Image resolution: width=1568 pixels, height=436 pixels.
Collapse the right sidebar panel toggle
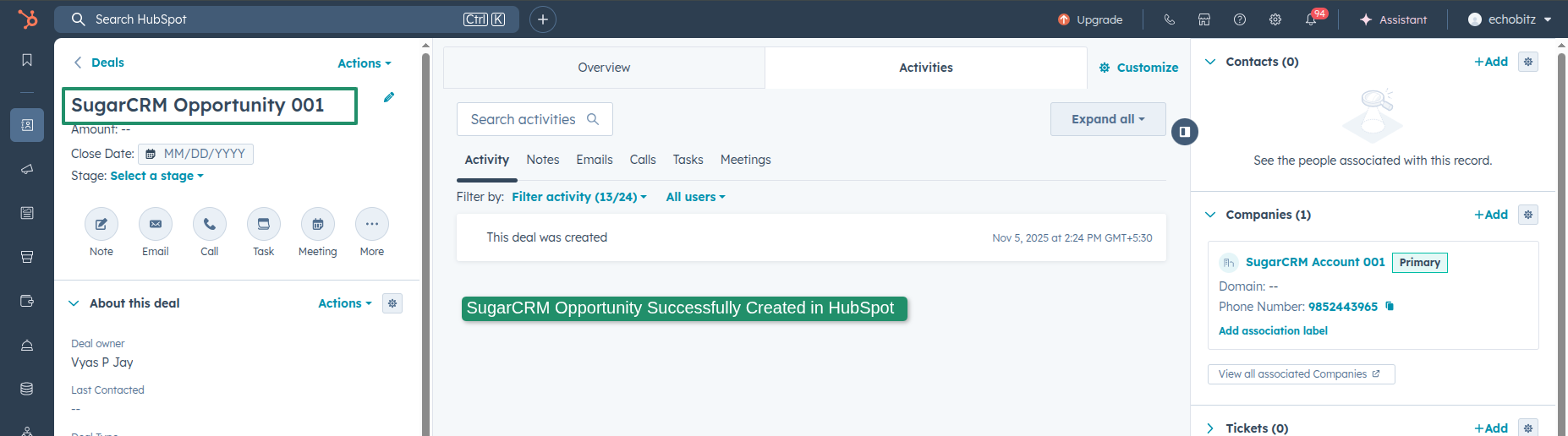(1185, 132)
